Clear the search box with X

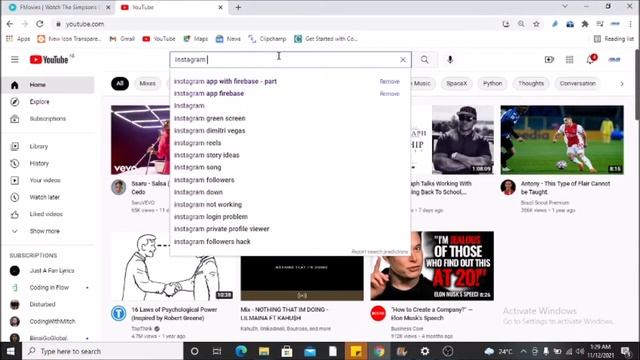[403, 60]
